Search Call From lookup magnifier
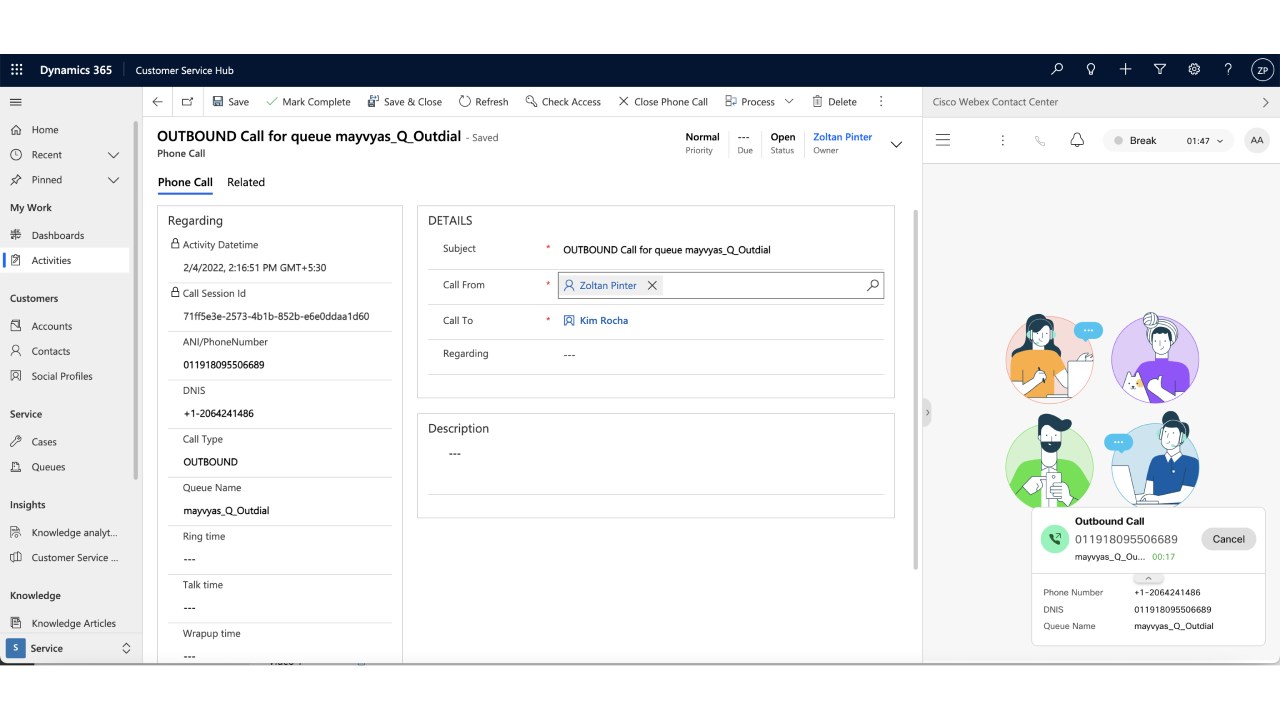The image size is (1280, 720). [873, 286]
